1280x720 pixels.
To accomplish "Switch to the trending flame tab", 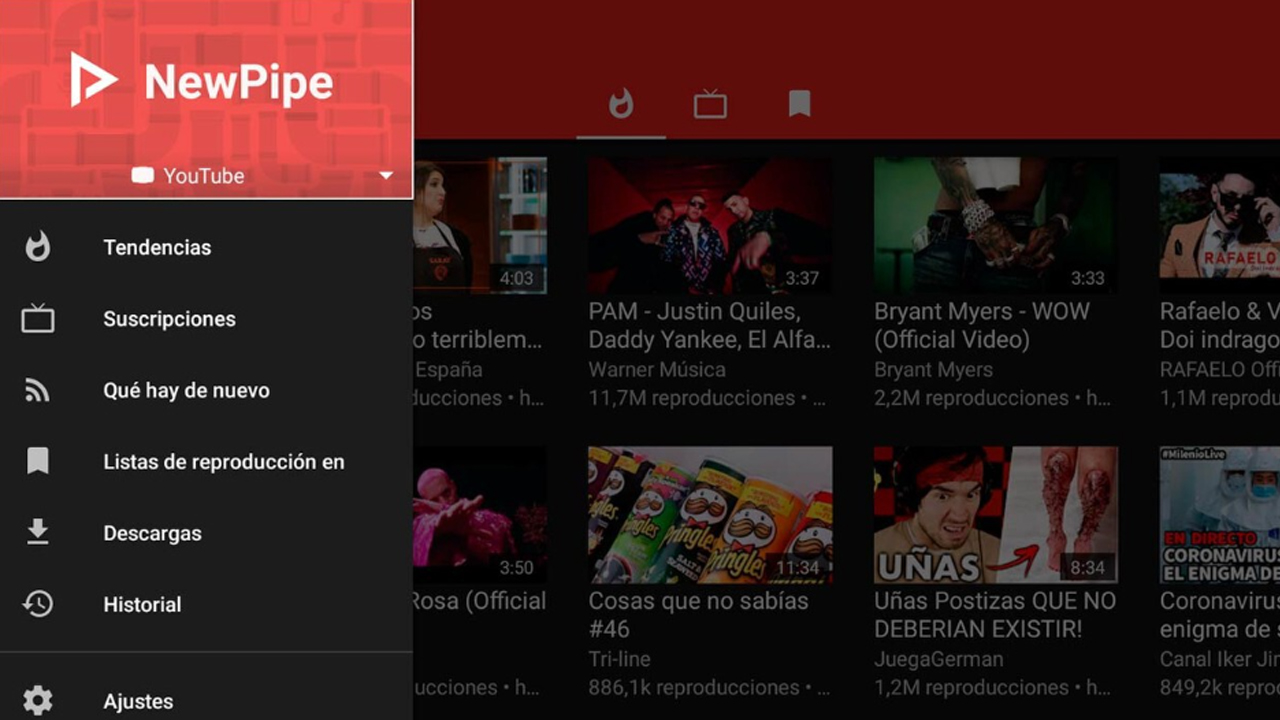I will tap(621, 104).
